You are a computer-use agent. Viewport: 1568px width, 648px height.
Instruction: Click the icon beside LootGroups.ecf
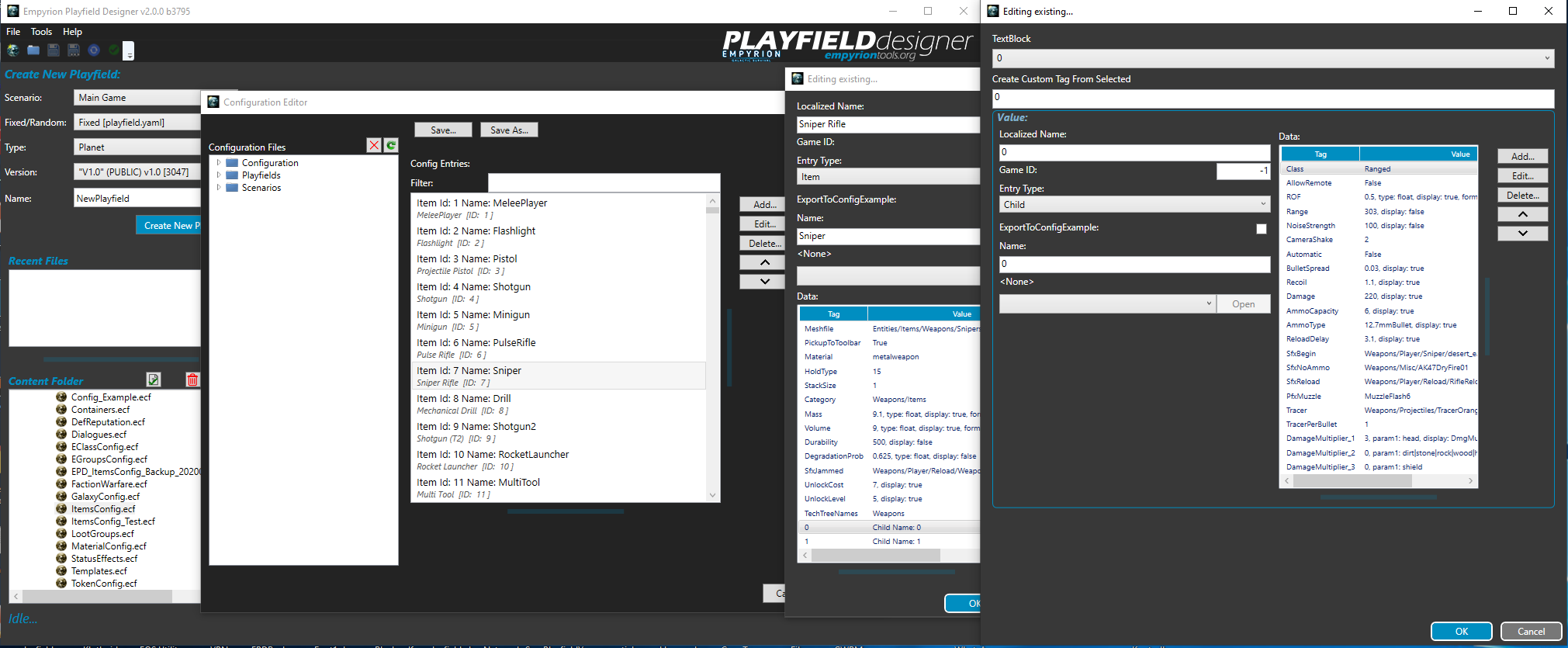pyautogui.click(x=61, y=533)
